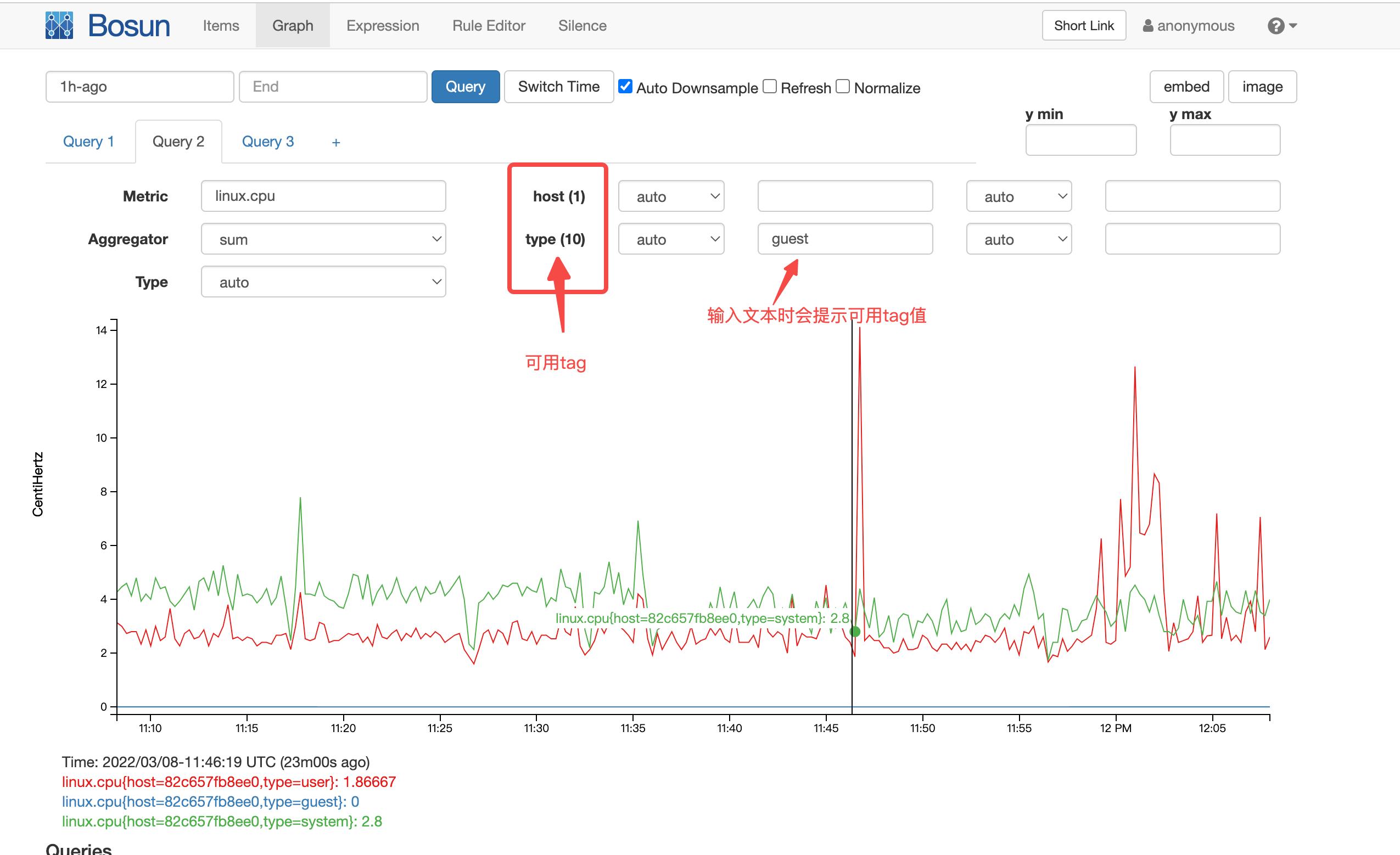Open the Expression page

[x=383, y=26]
